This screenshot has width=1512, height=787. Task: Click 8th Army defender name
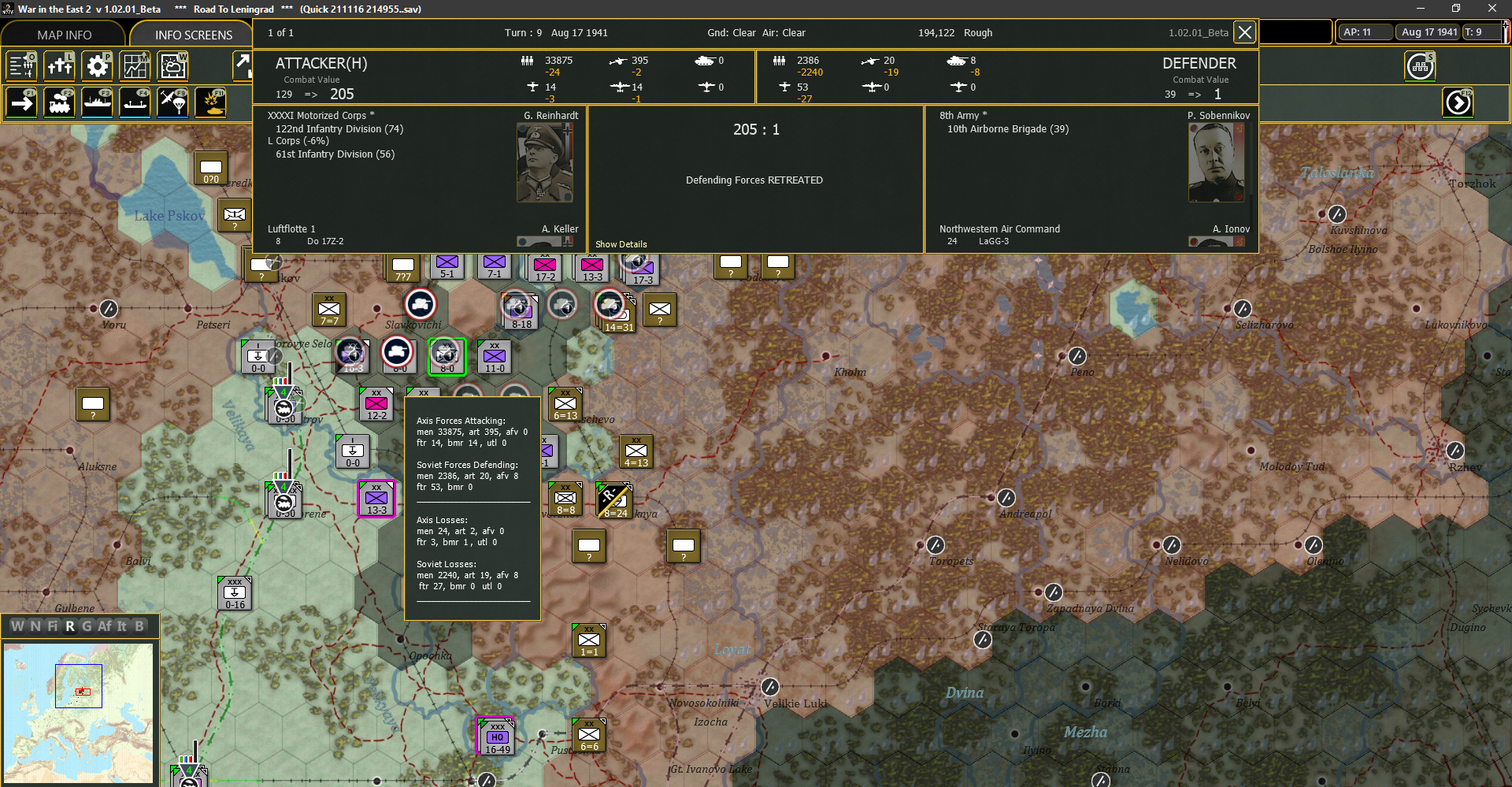pyautogui.click(x=963, y=116)
